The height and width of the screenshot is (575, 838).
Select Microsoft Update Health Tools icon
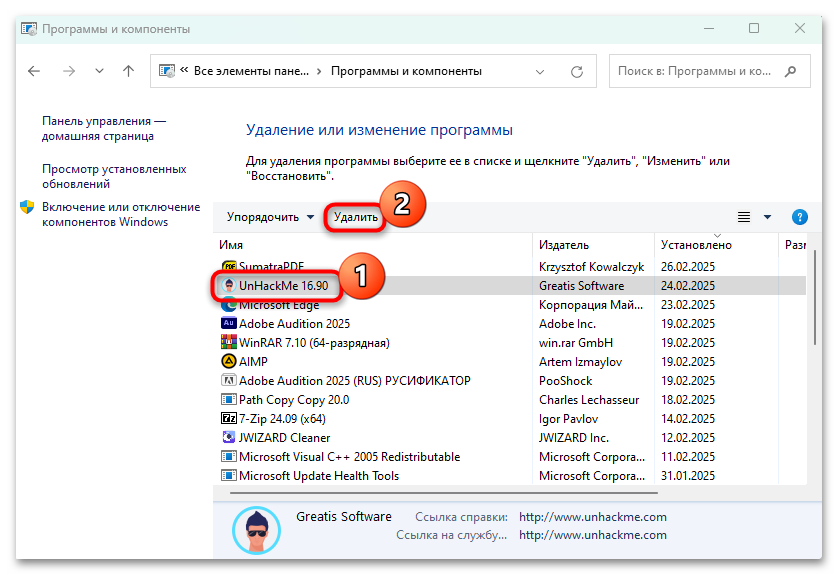point(229,475)
